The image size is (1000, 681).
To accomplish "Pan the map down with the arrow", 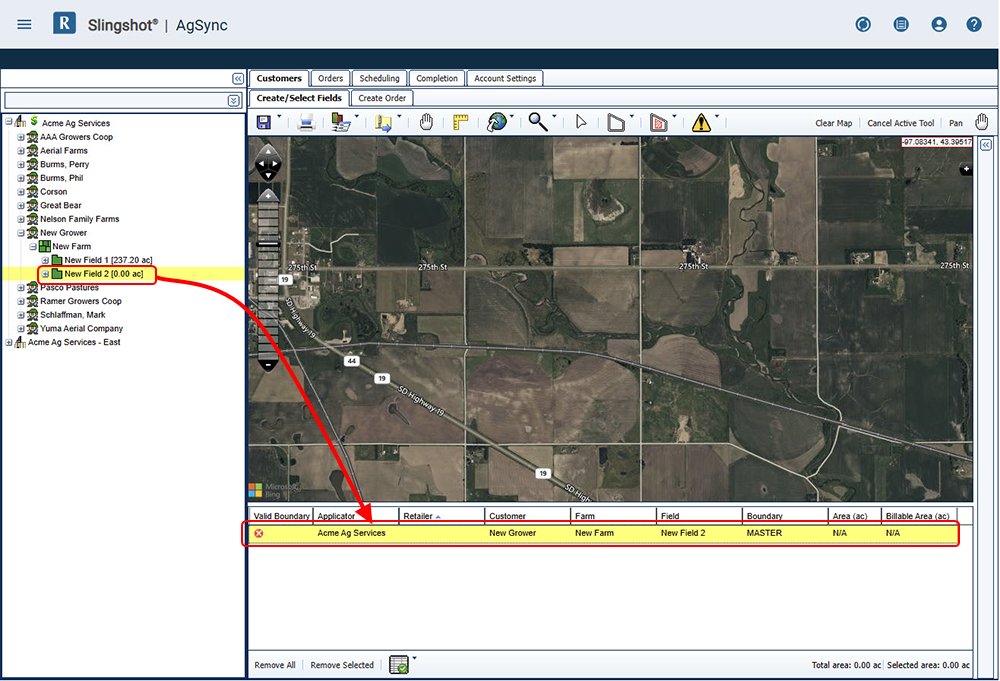I will click(x=268, y=175).
